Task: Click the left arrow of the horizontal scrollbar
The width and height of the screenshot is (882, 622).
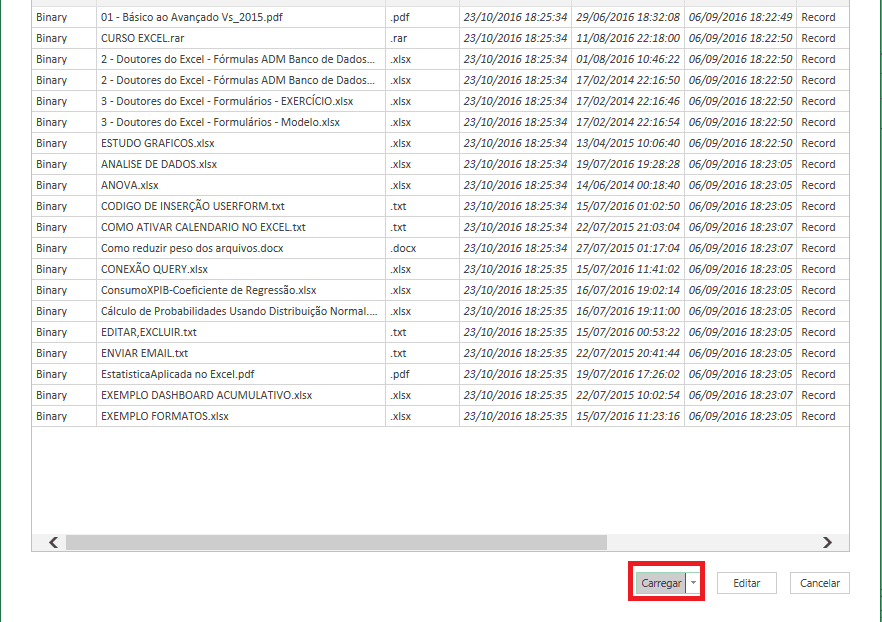Action: 53,542
